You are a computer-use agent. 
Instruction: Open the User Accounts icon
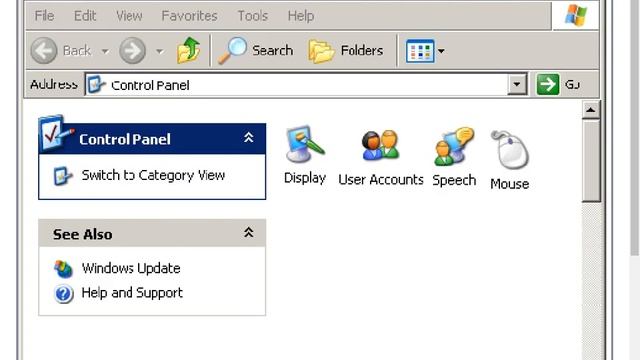click(380, 158)
